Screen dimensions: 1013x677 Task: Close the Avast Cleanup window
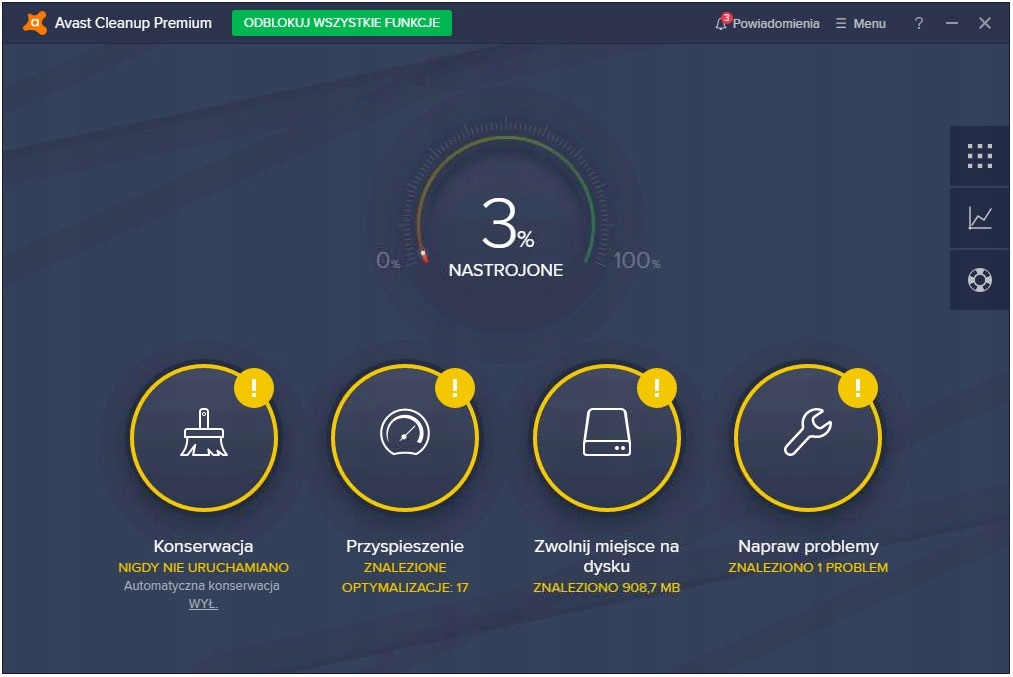[985, 23]
